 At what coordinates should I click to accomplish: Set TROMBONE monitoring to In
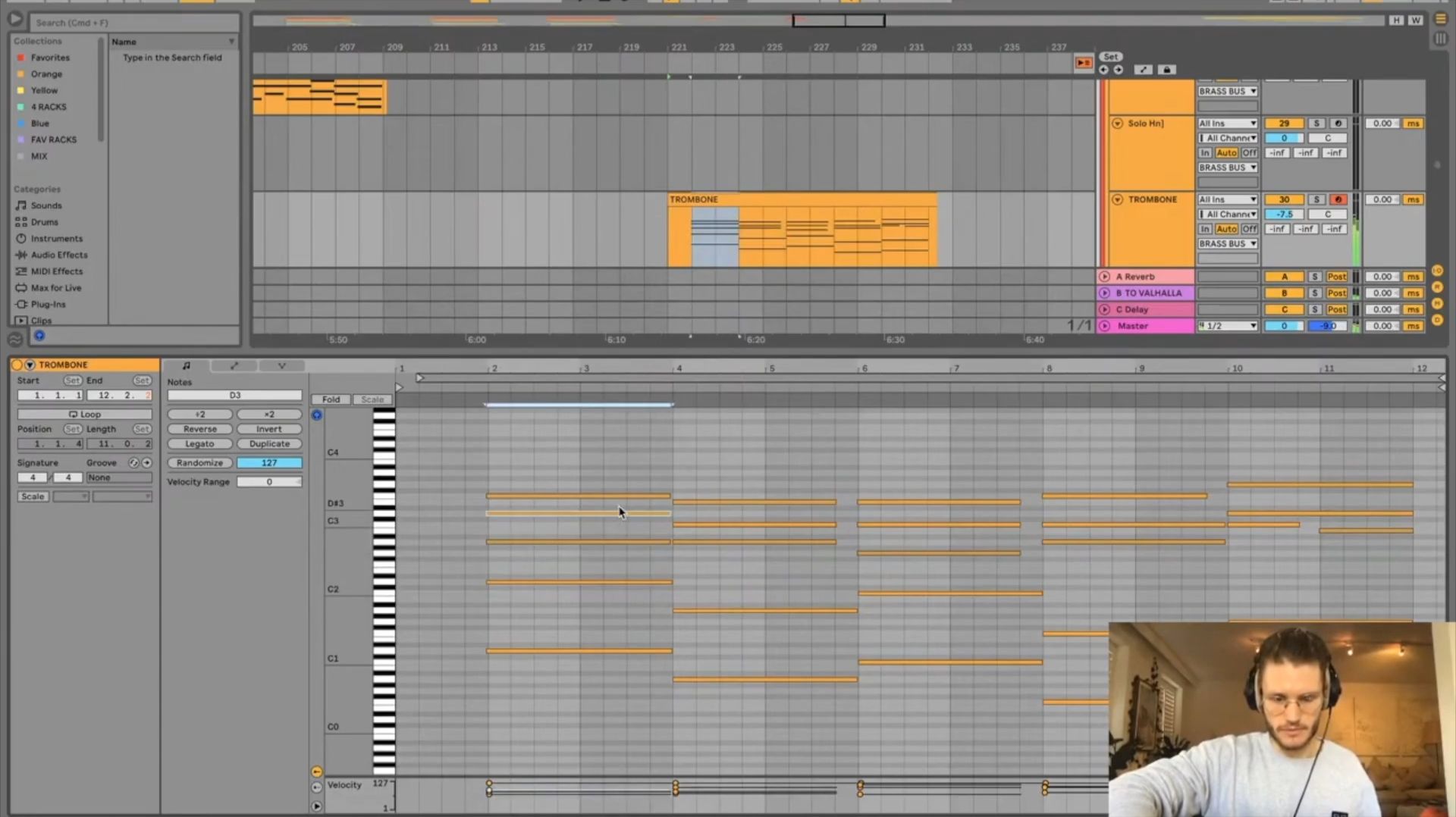click(x=1205, y=228)
